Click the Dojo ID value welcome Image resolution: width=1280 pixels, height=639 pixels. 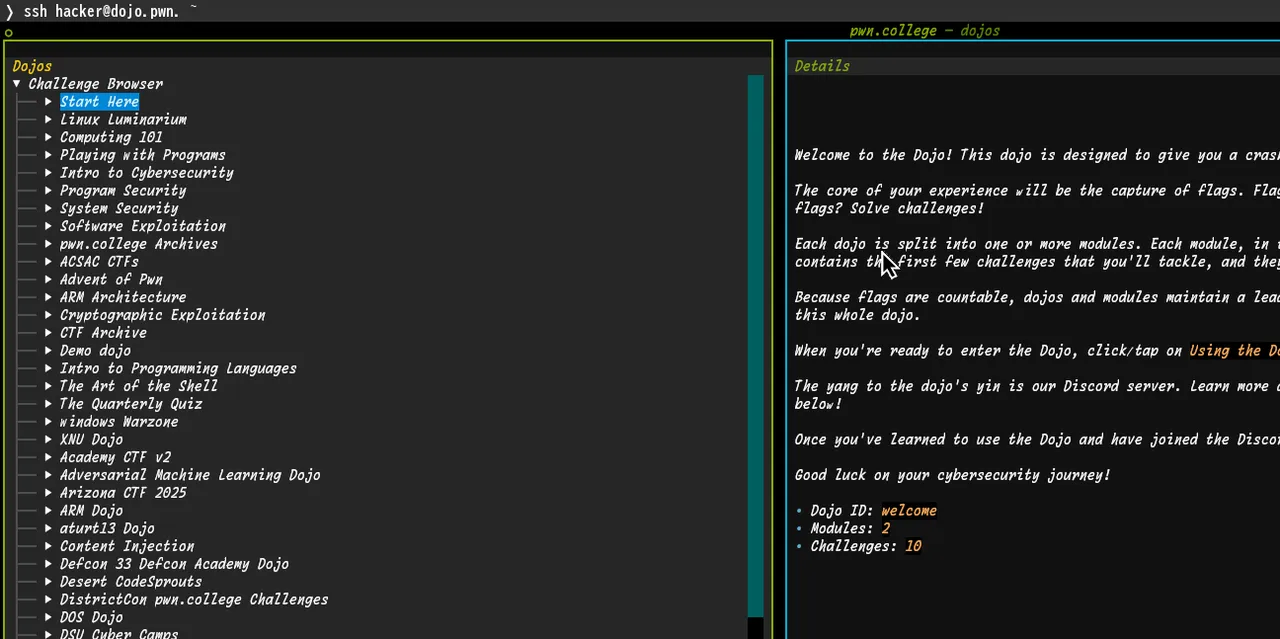pyautogui.click(x=909, y=511)
